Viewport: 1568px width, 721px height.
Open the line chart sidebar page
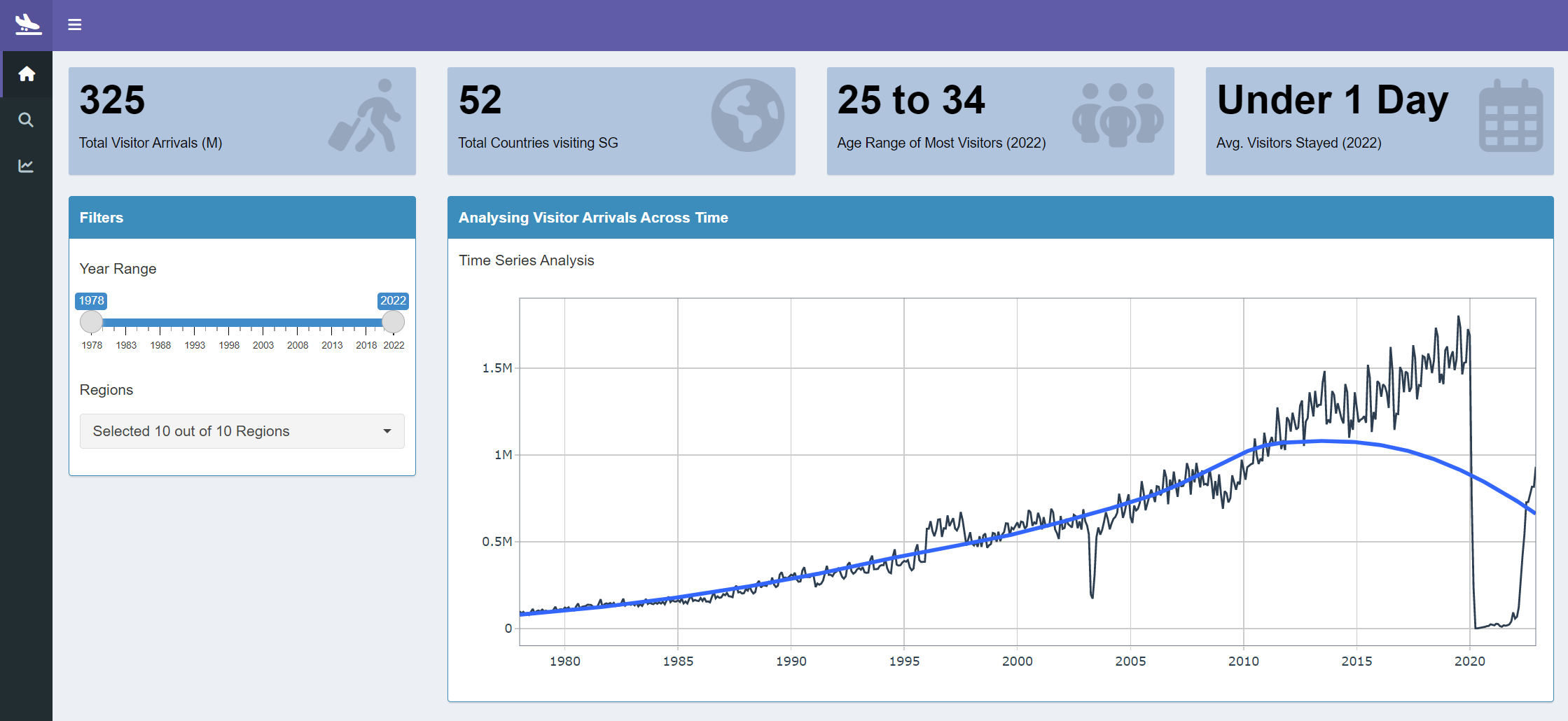[x=26, y=166]
